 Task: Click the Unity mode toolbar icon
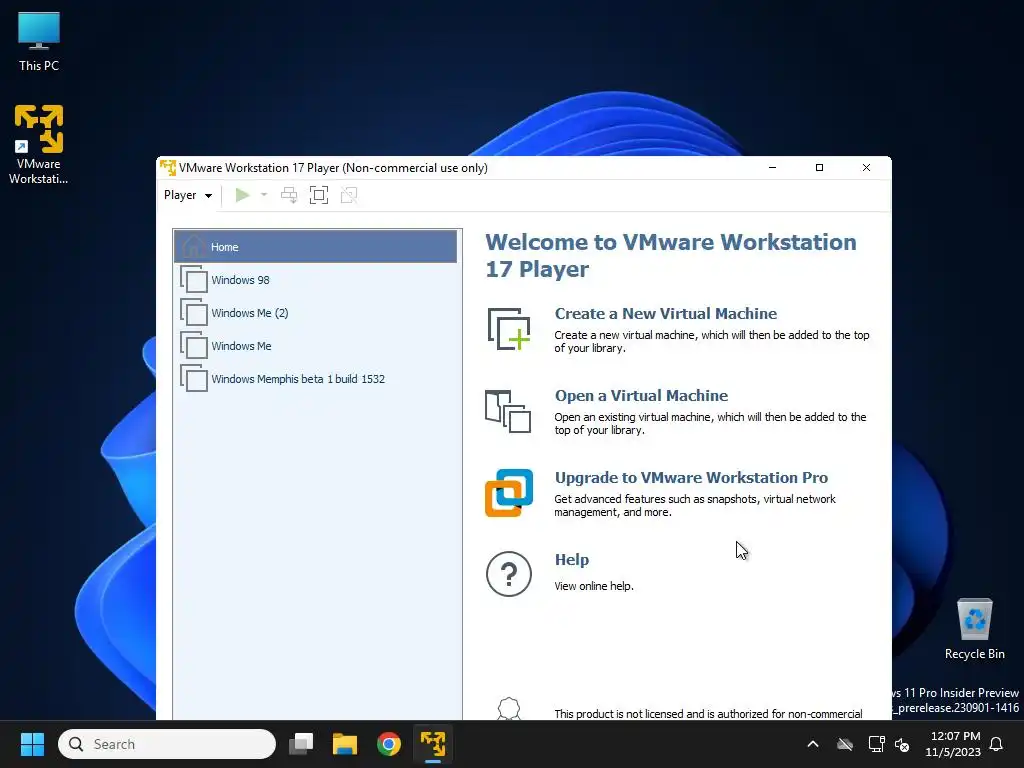[x=349, y=195]
